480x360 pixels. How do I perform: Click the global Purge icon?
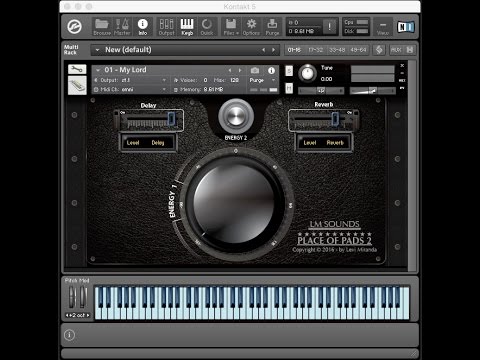pos(272,27)
